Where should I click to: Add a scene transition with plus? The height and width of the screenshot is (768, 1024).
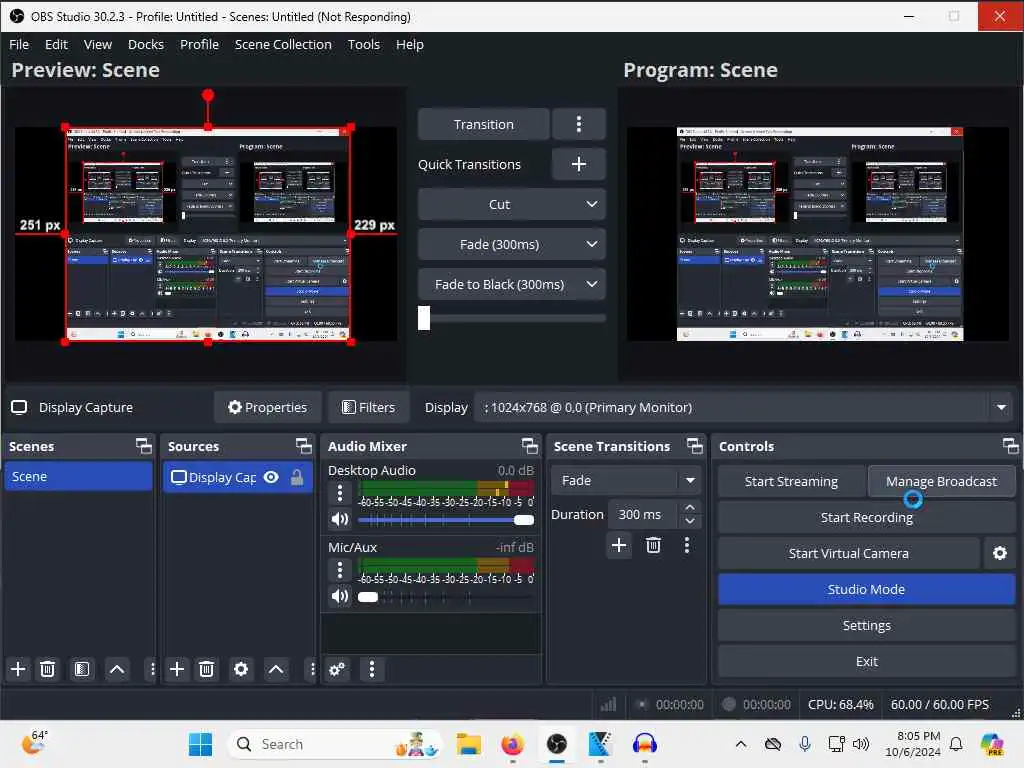click(x=619, y=545)
